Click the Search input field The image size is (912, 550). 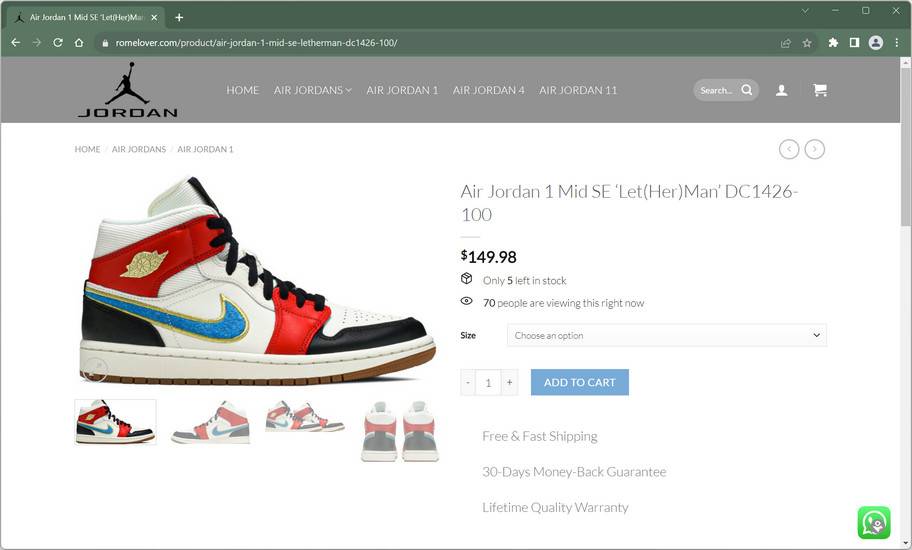pyautogui.click(x=718, y=90)
